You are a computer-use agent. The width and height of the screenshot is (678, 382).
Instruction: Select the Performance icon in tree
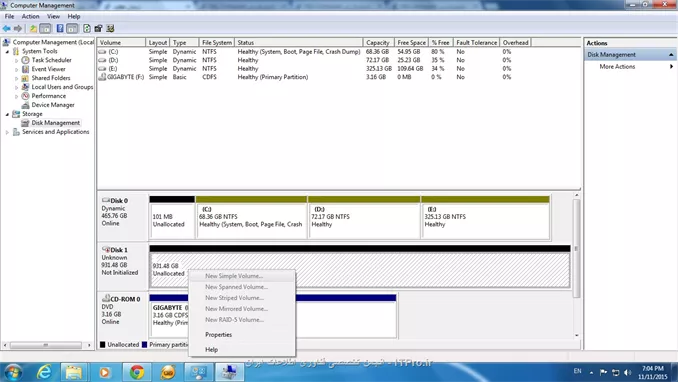(x=26, y=96)
